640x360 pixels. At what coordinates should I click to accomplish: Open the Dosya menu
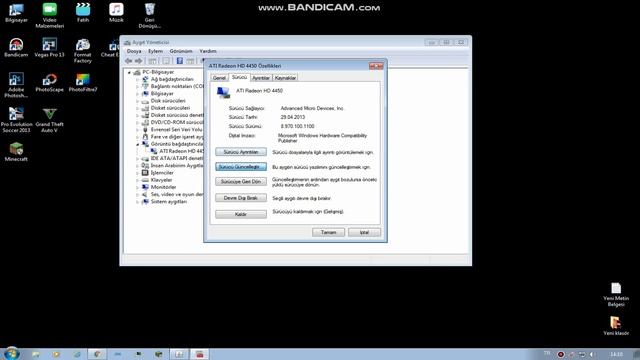134,51
